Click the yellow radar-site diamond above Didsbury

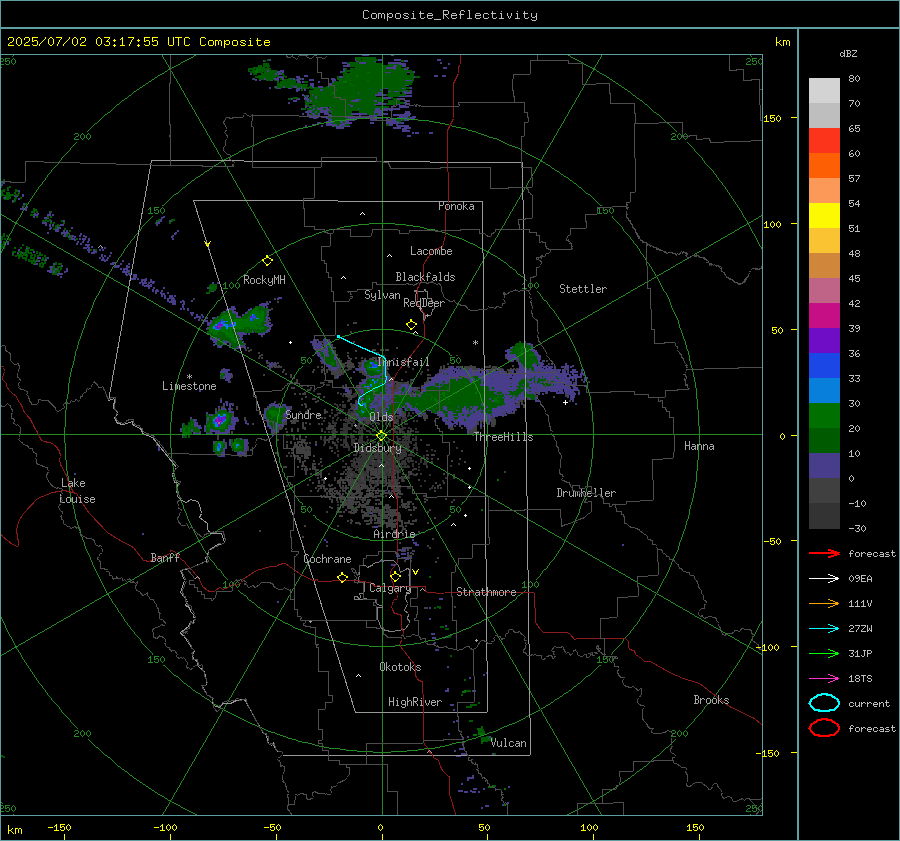[381, 436]
